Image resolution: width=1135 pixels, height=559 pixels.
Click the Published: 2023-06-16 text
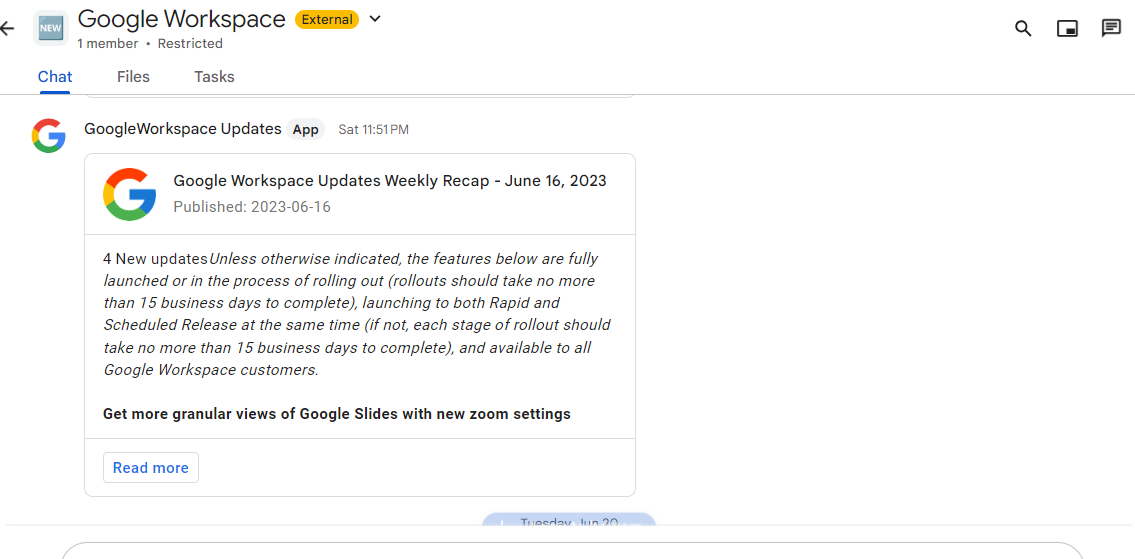(x=252, y=207)
